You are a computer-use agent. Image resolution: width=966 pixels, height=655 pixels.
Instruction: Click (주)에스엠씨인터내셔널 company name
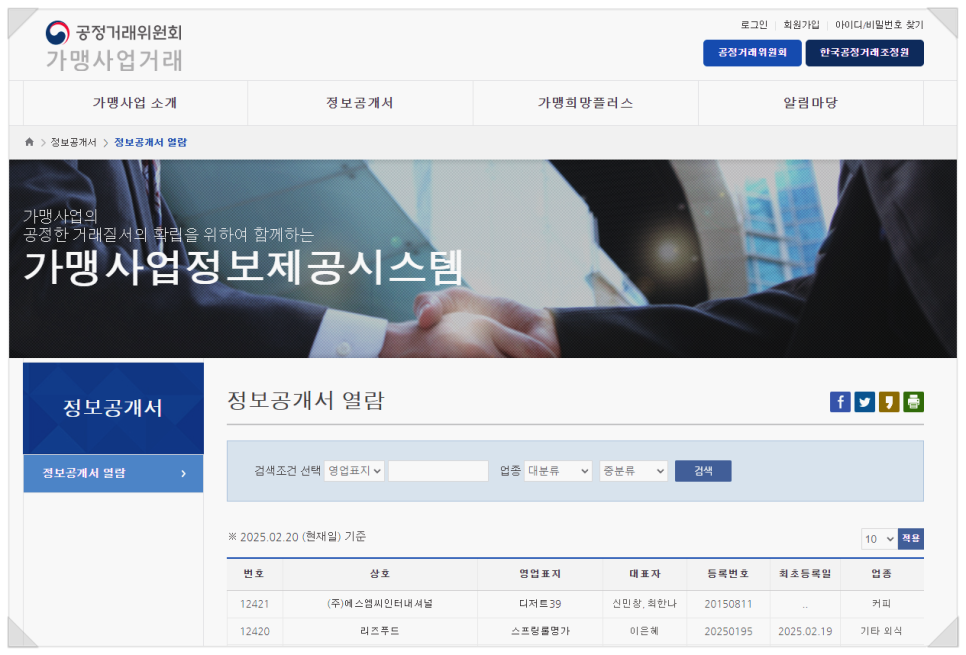click(380, 604)
